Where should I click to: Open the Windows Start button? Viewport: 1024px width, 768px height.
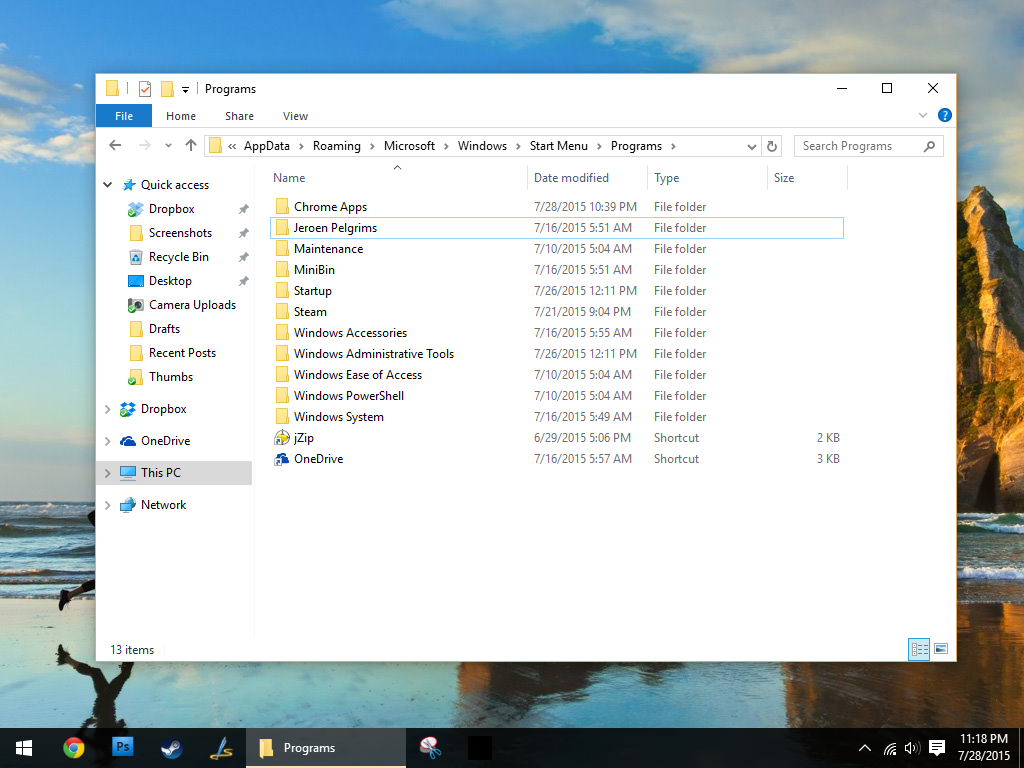24,748
